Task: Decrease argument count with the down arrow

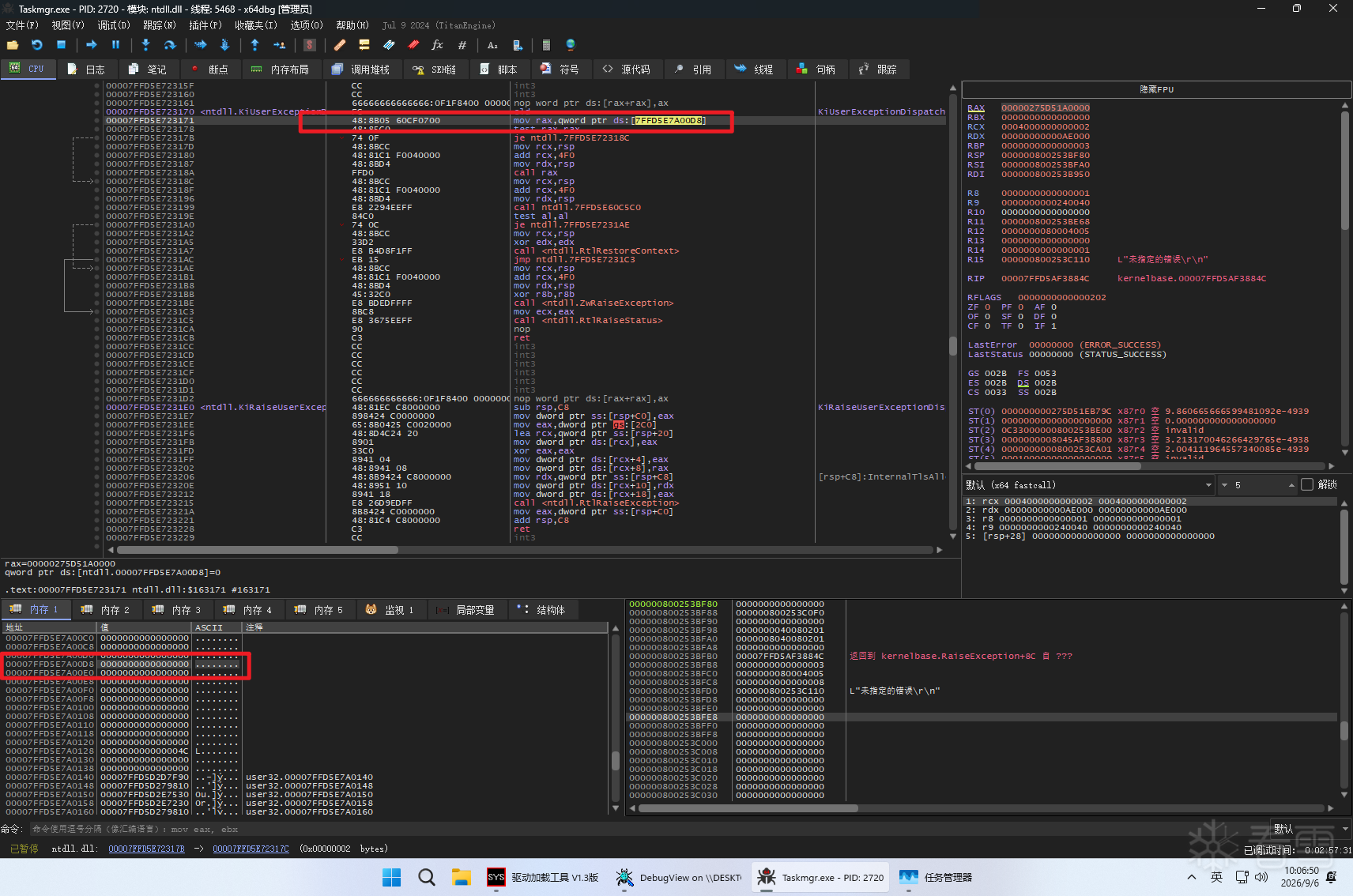Action: pos(1225,485)
